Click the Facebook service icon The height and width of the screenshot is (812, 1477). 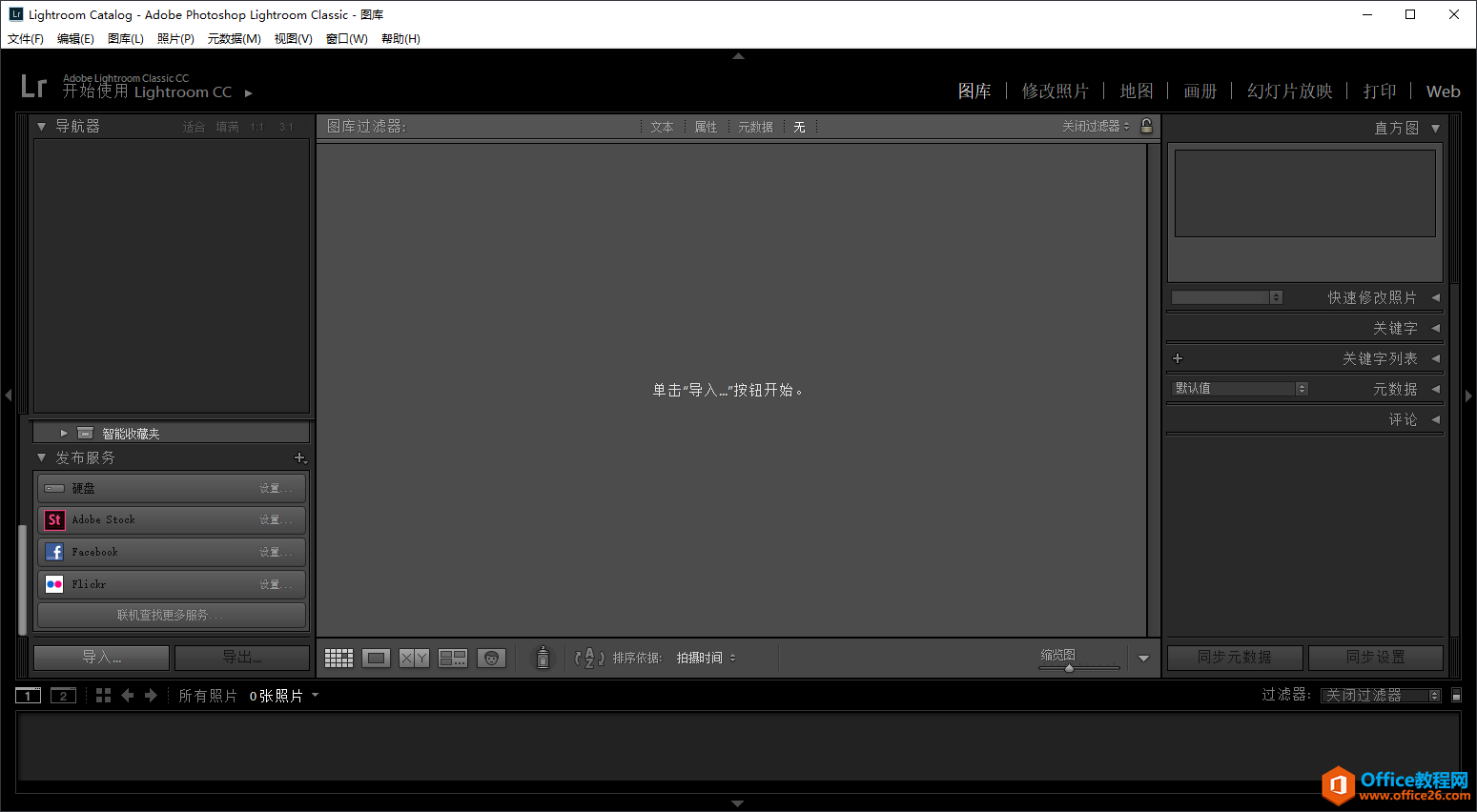(x=54, y=552)
